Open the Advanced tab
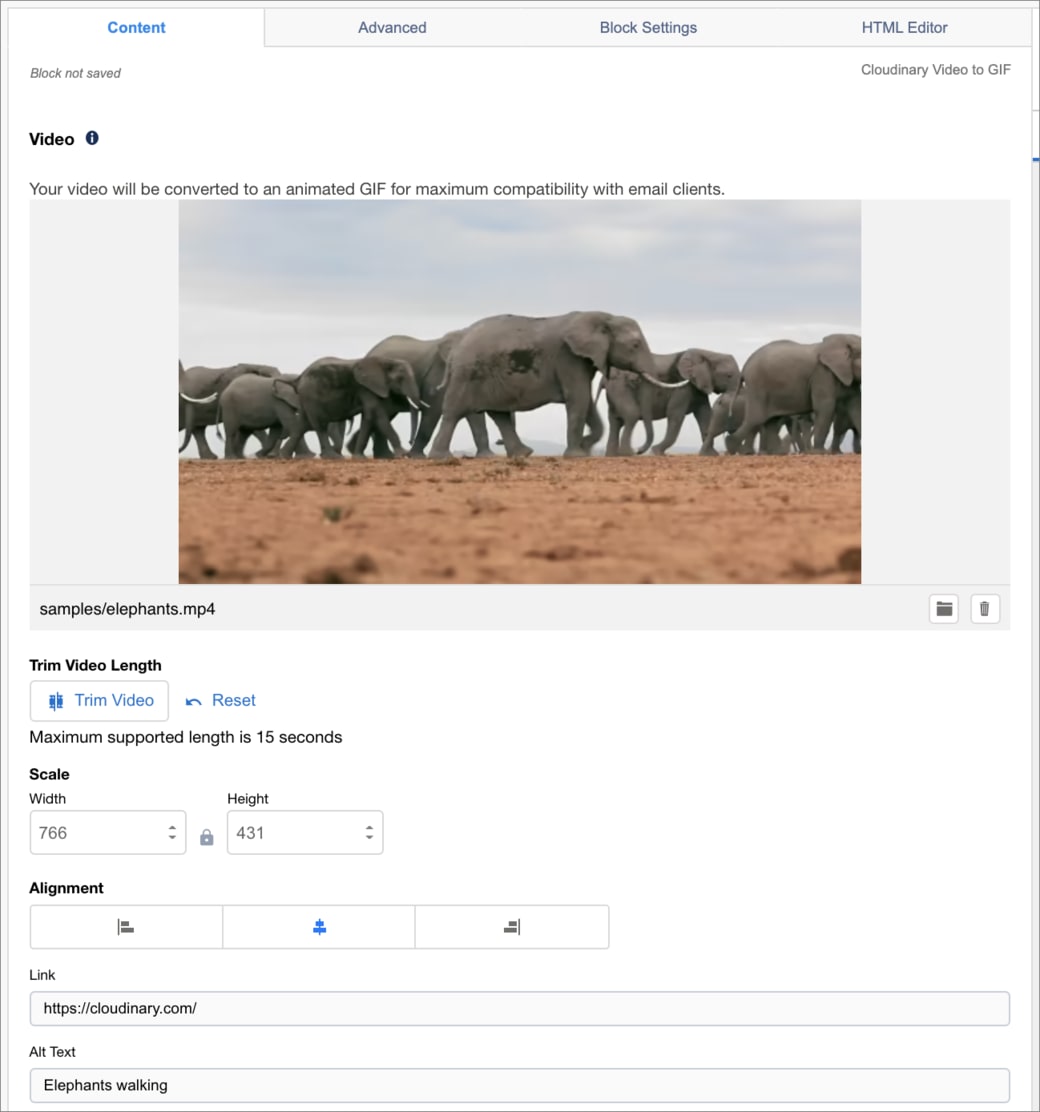1040x1112 pixels. point(392,28)
